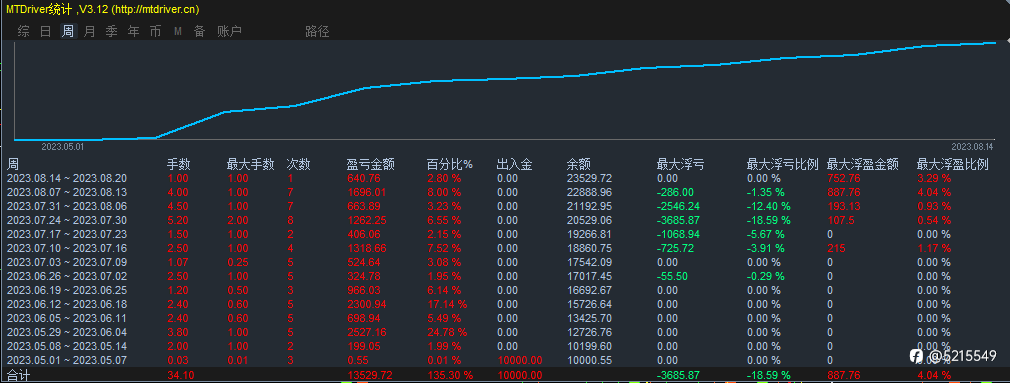Click floating loss ratio -12.40 %

(768, 206)
